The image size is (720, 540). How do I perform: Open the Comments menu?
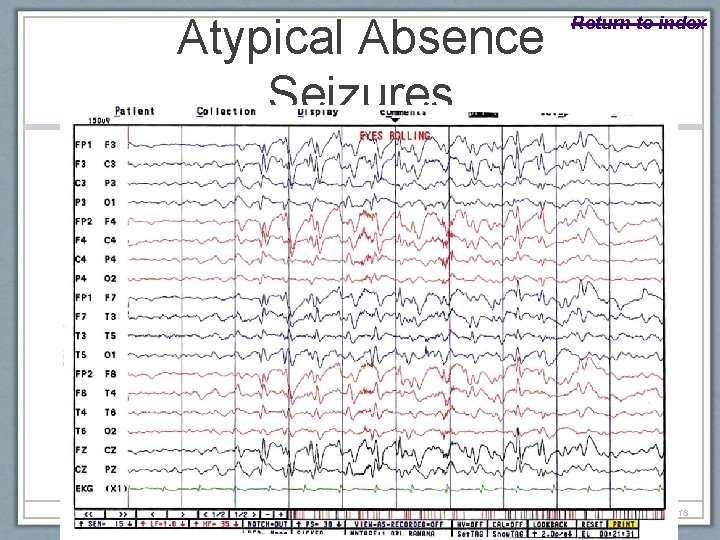click(x=403, y=112)
